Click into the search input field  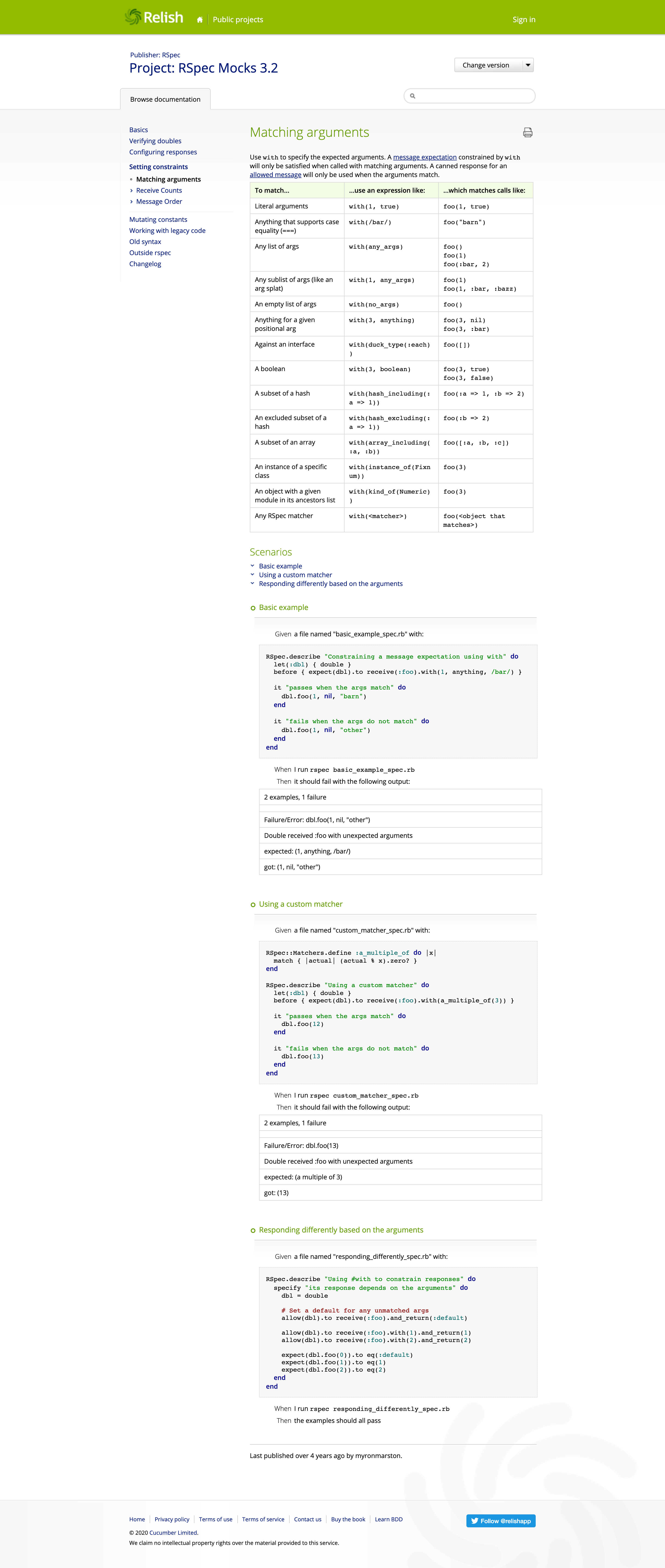point(475,96)
